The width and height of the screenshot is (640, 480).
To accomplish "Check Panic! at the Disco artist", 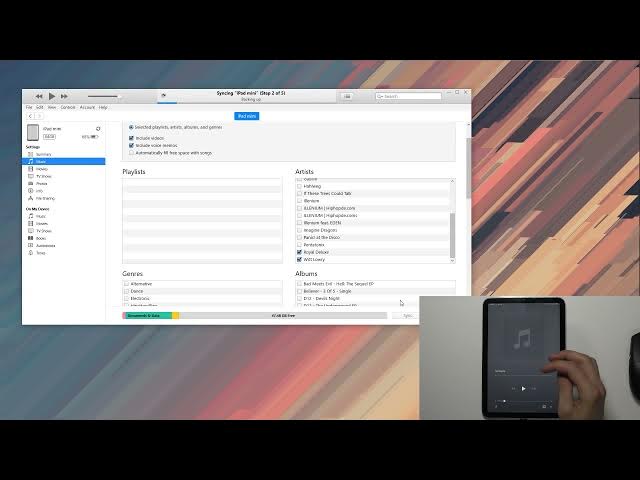I will (300, 238).
